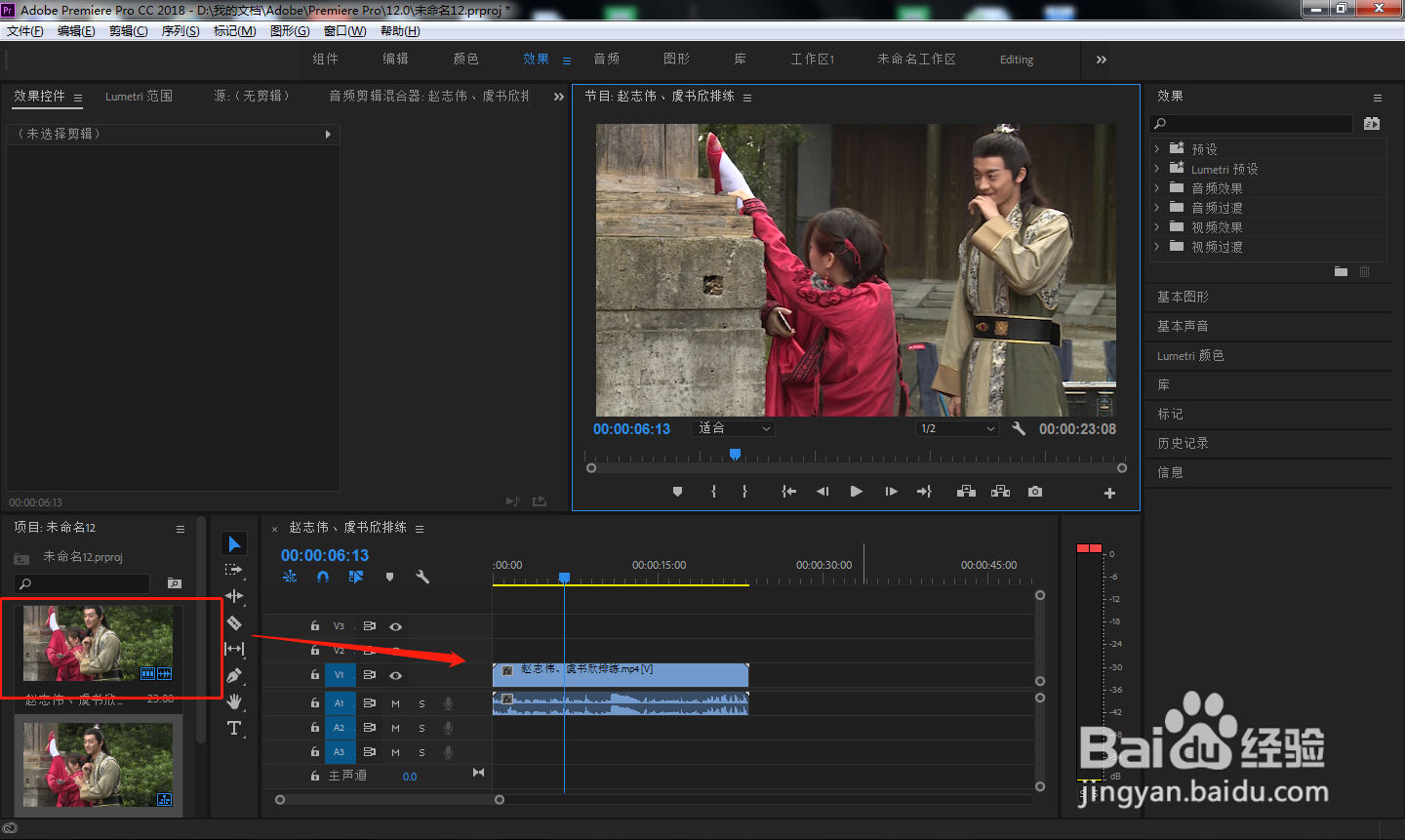Switch to the 颜色 workspace tab
1405x840 pixels.
click(x=466, y=60)
